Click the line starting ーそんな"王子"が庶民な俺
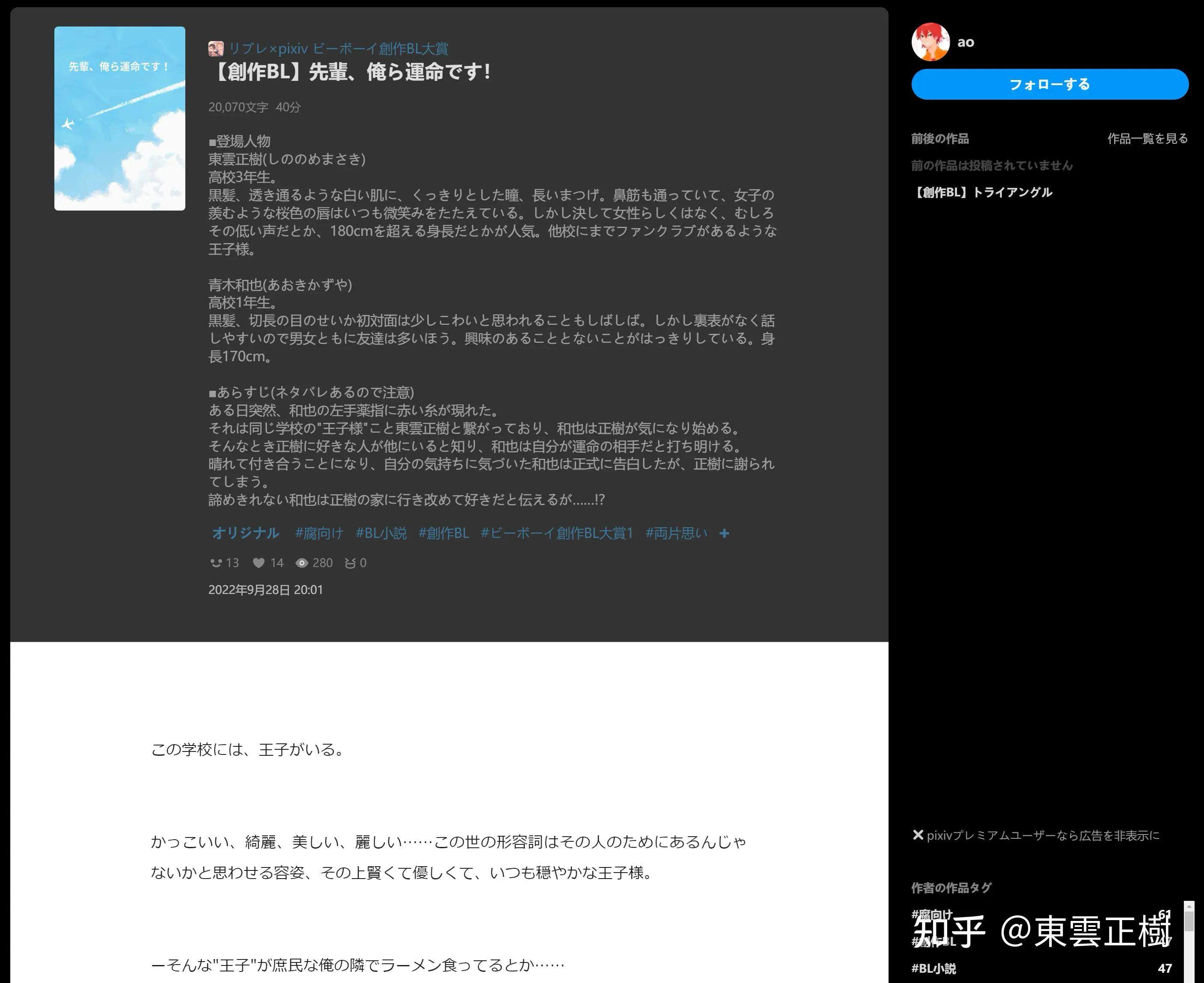Screen dimensions: 1204x983 click(x=358, y=965)
